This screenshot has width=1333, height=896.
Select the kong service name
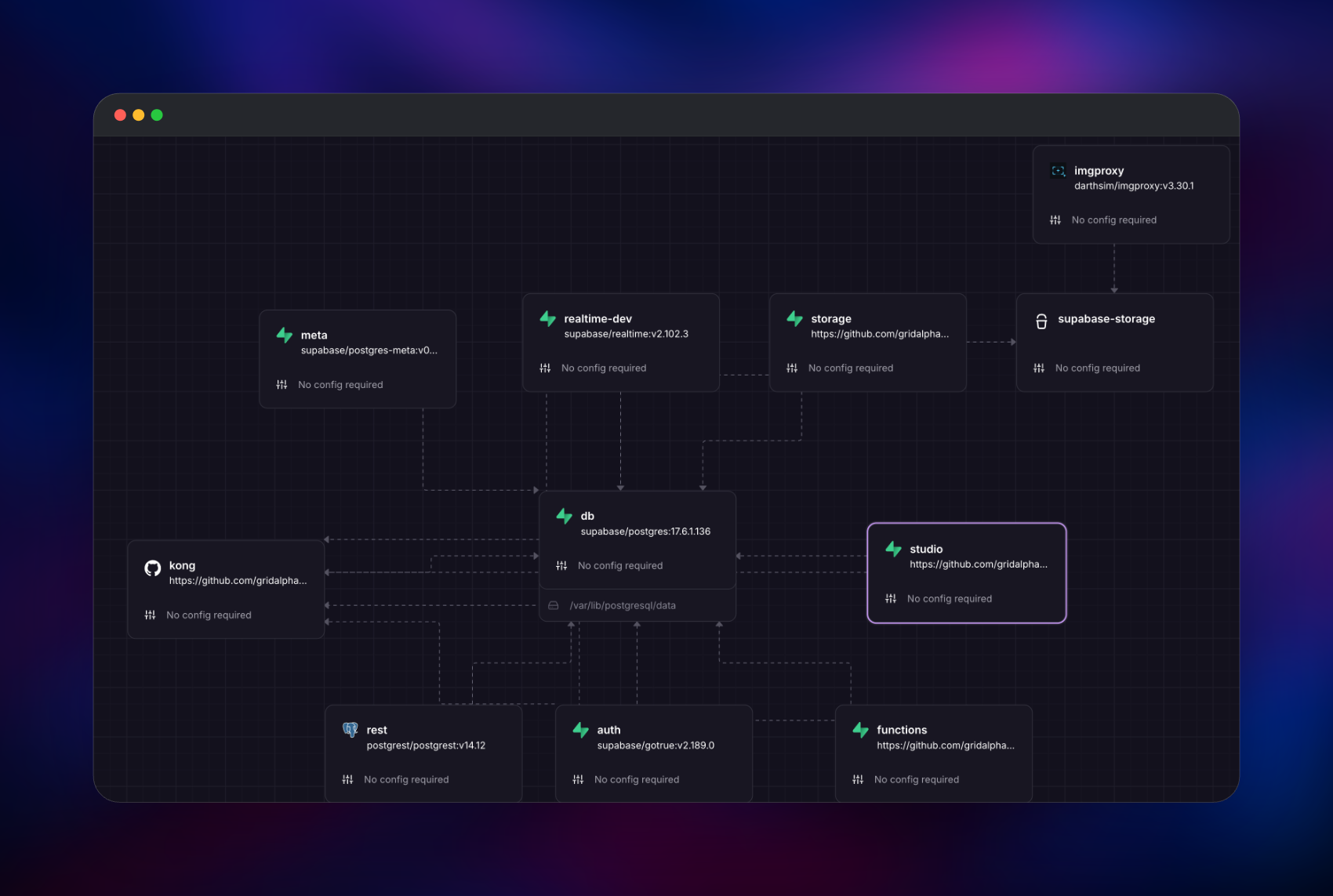point(182,566)
